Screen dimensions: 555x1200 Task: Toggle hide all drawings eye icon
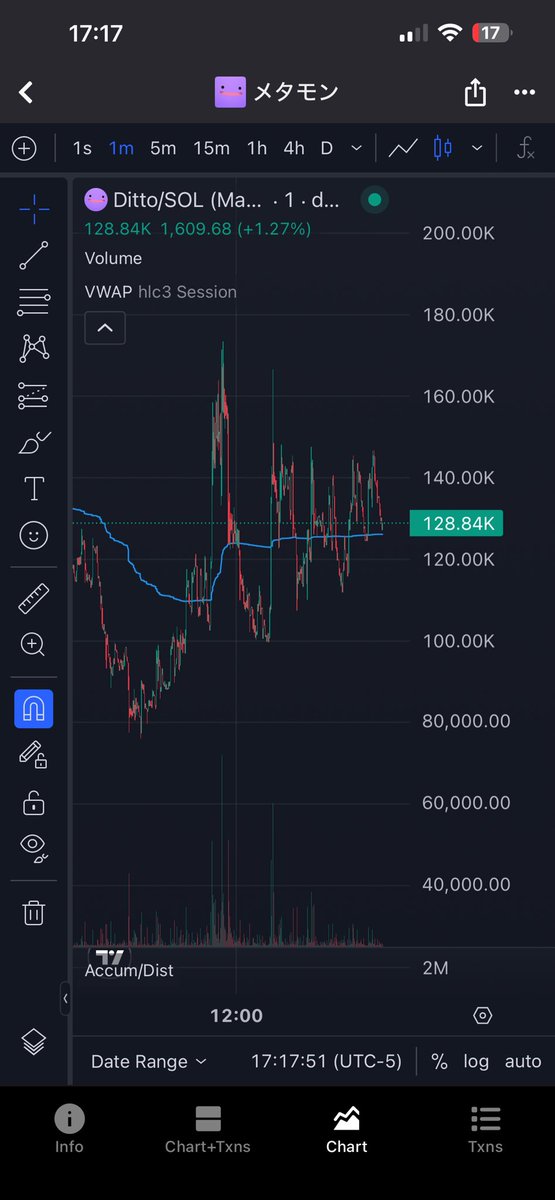coord(34,848)
